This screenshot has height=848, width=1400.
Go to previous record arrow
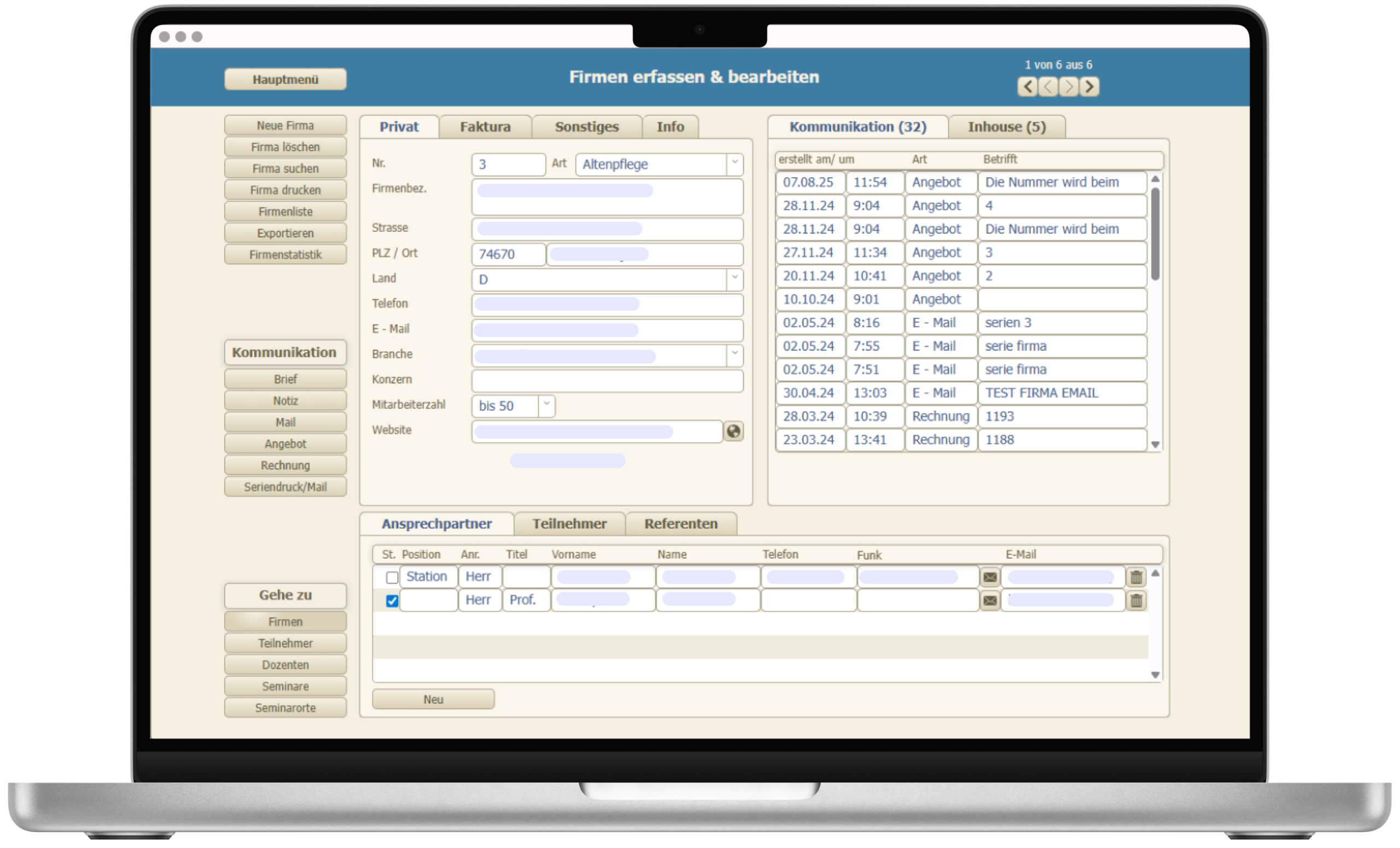1048,86
